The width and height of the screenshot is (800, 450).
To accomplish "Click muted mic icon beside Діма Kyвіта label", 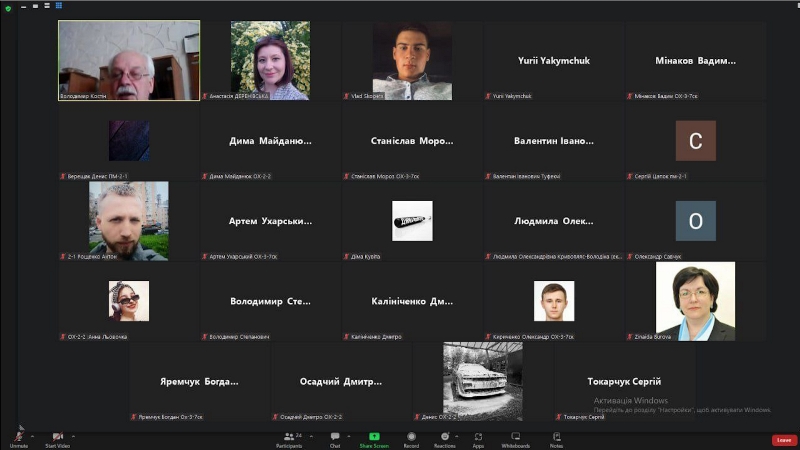I will (346, 257).
